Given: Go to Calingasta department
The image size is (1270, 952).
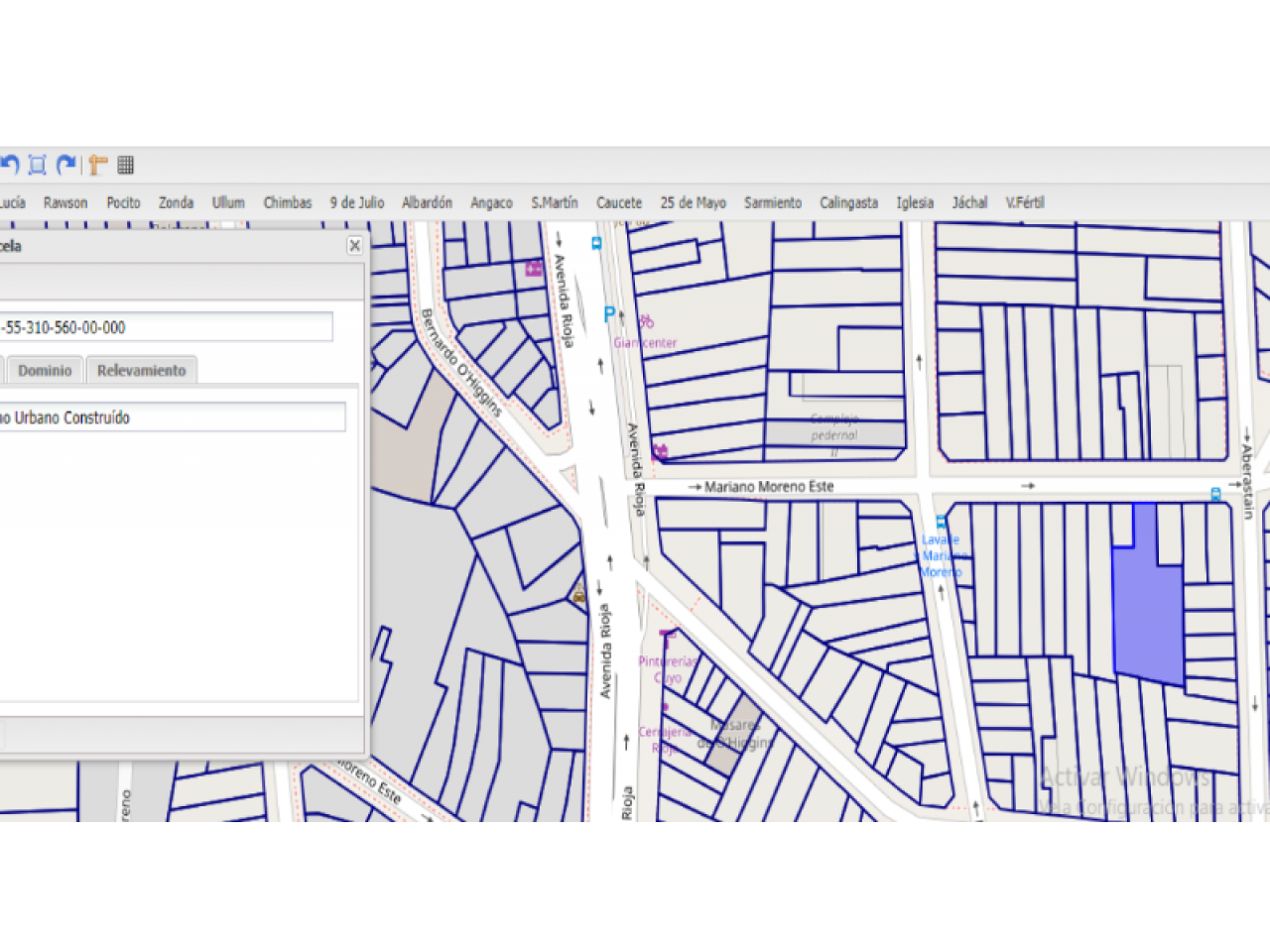Looking at the screenshot, I should pyautogui.click(x=848, y=202).
